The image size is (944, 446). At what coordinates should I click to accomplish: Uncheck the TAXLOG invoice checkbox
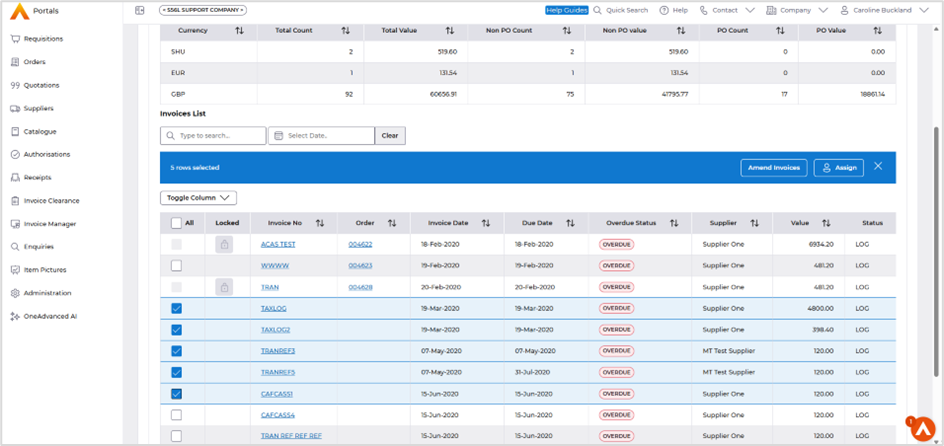click(x=176, y=309)
